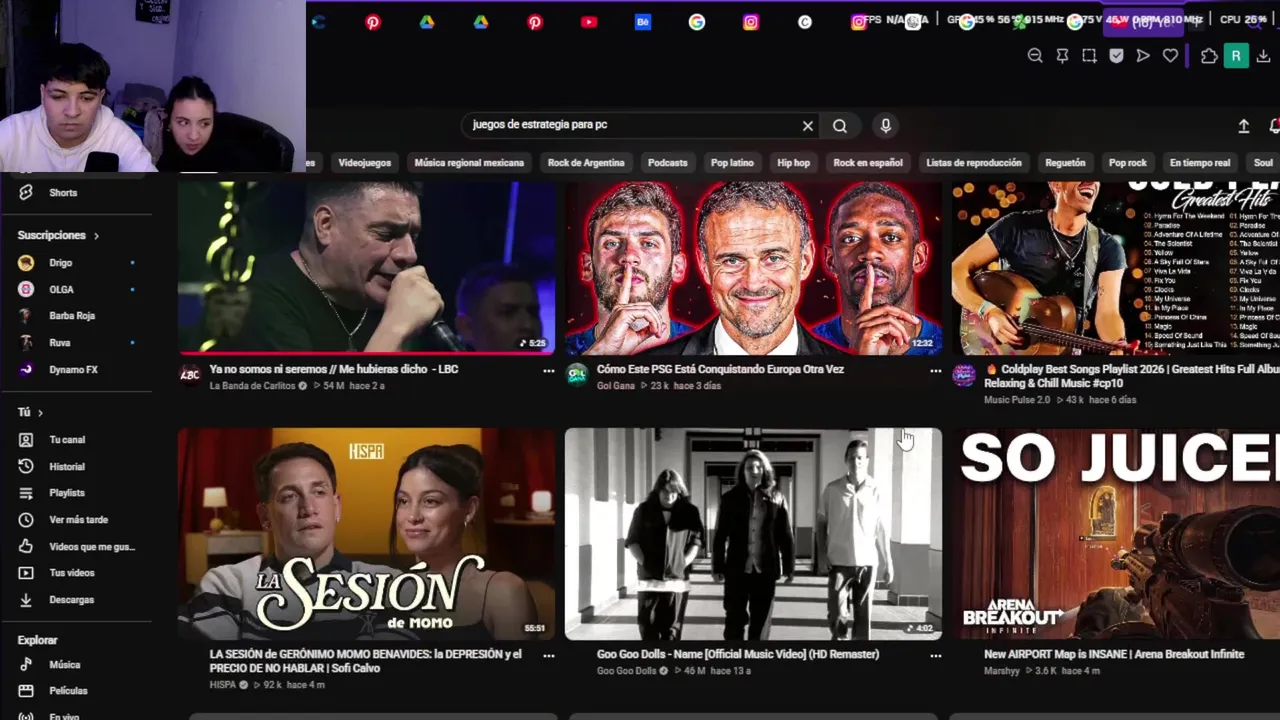Open options menu for the PSG video
This screenshot has height=720, width=1280.
click(x=935, y=371)
